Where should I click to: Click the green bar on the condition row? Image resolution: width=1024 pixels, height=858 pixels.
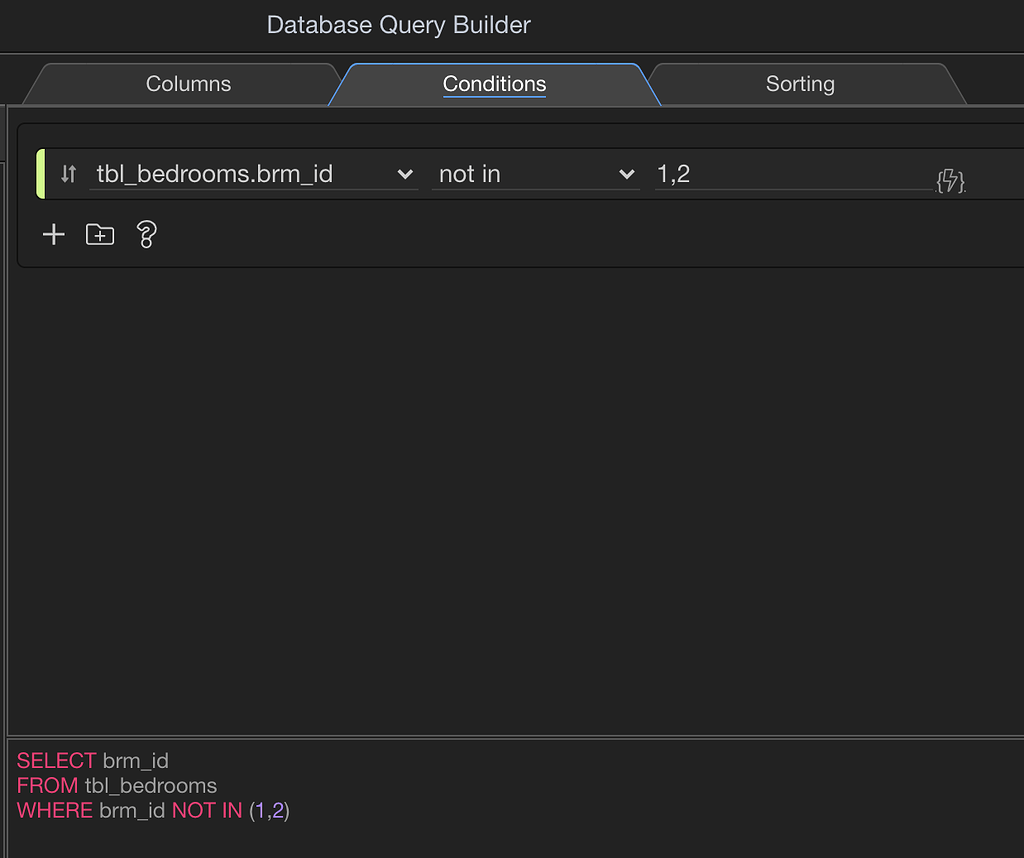pyautogui.click(x=41, y=174)
